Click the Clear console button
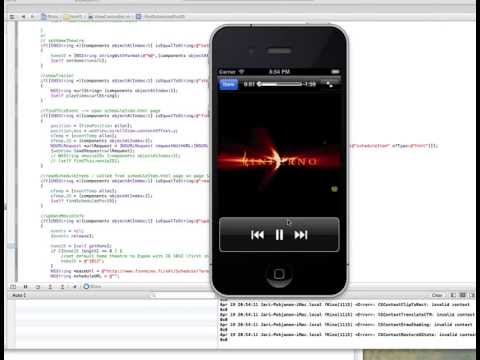480x360 pixels. click(x=437, y=295)
